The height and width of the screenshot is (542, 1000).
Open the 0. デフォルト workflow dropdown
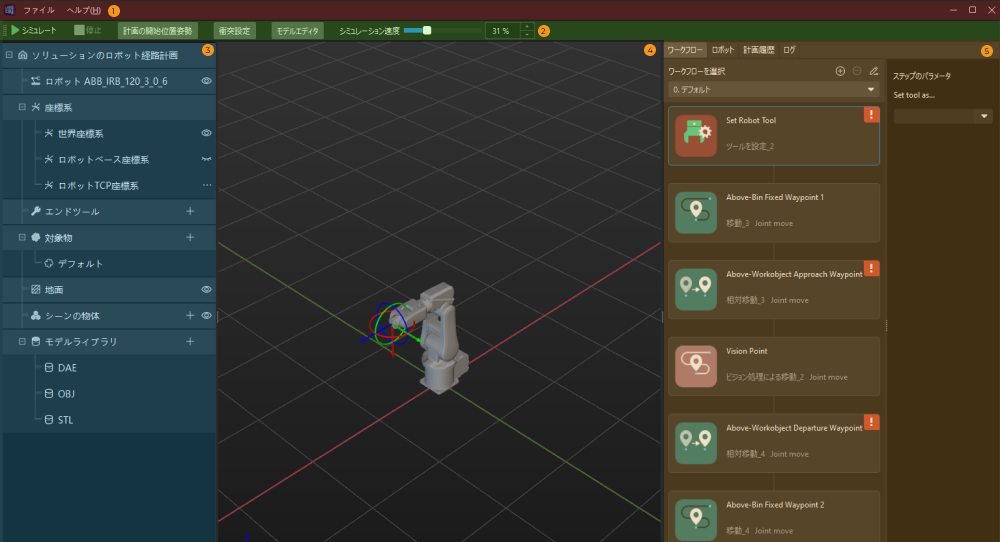774,90
